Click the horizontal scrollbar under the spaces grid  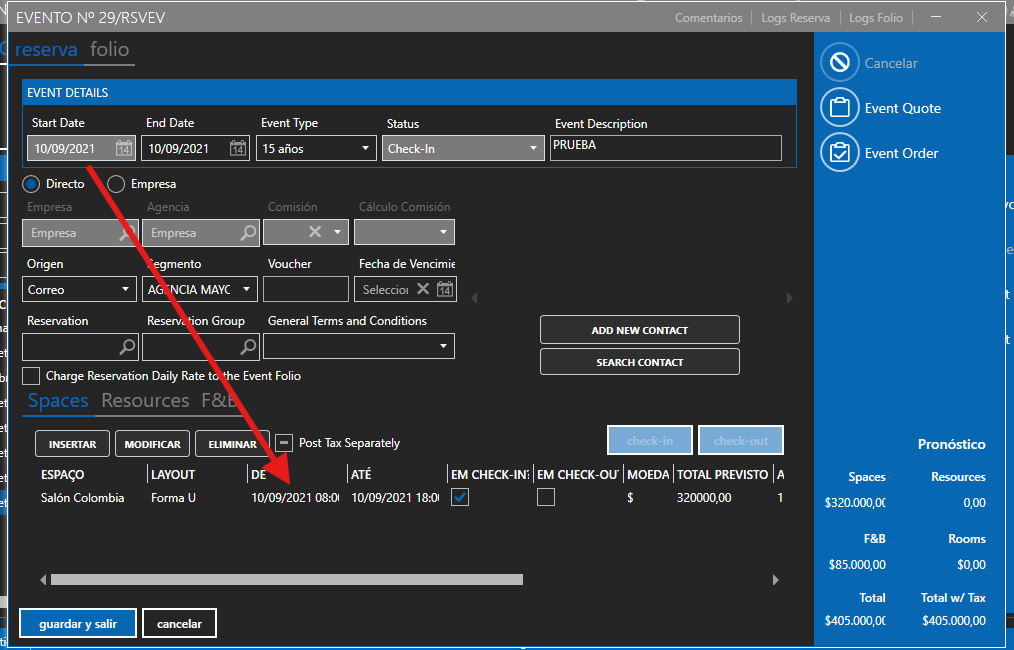tap(287, 579)
